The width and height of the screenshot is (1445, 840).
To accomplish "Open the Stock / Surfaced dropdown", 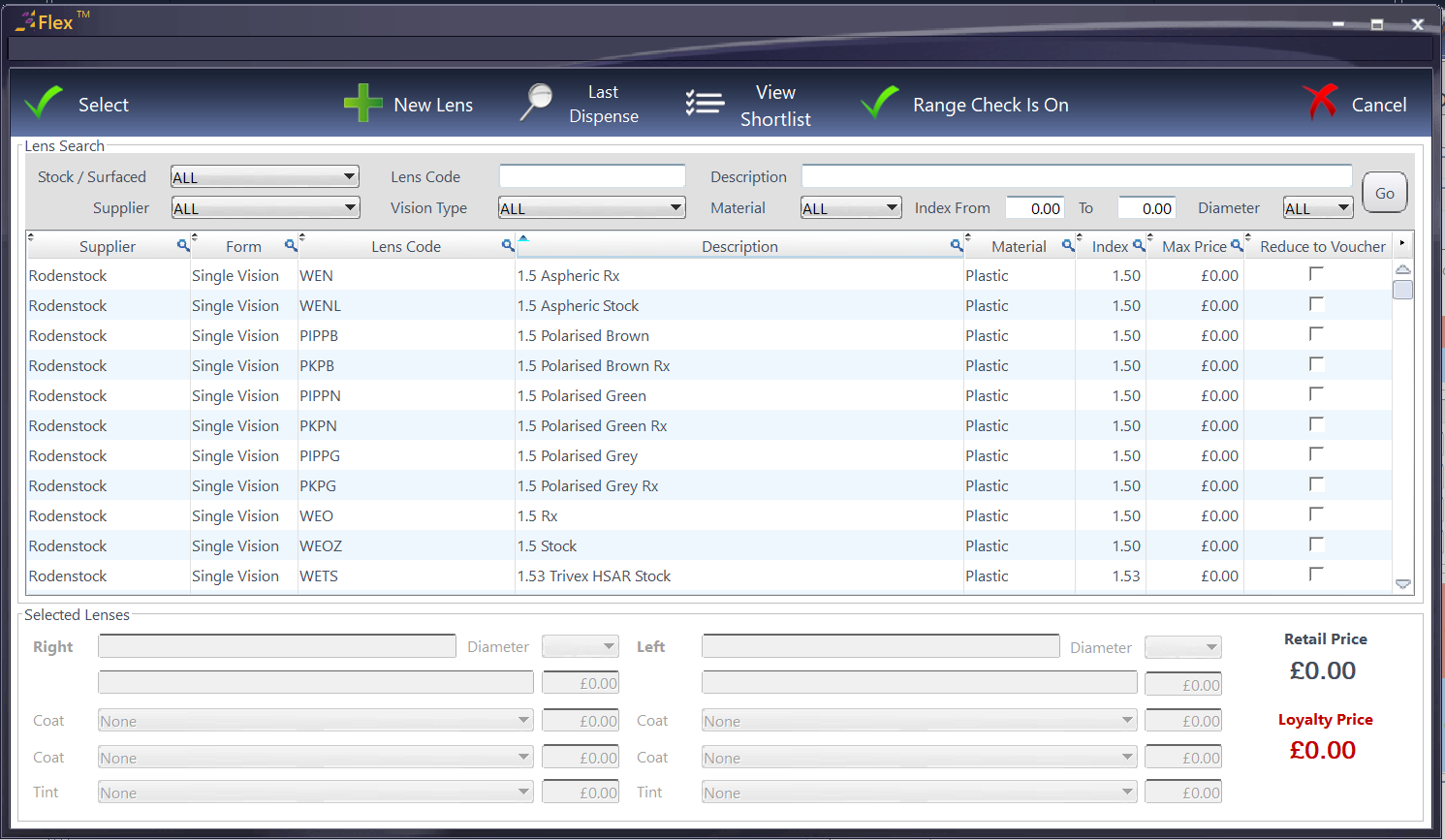I will [x=265, y=176].
